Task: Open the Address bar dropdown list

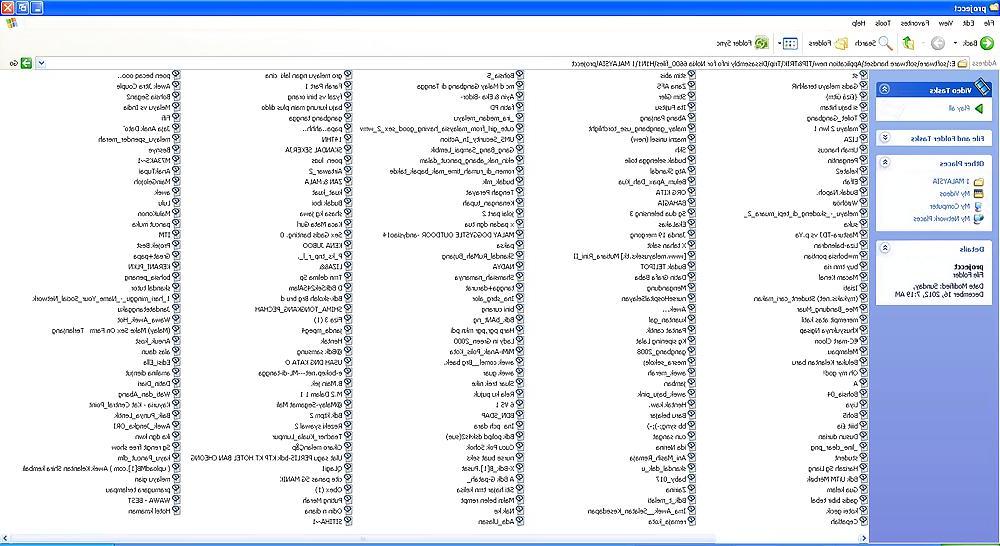Action: click(x=41, y=63)
